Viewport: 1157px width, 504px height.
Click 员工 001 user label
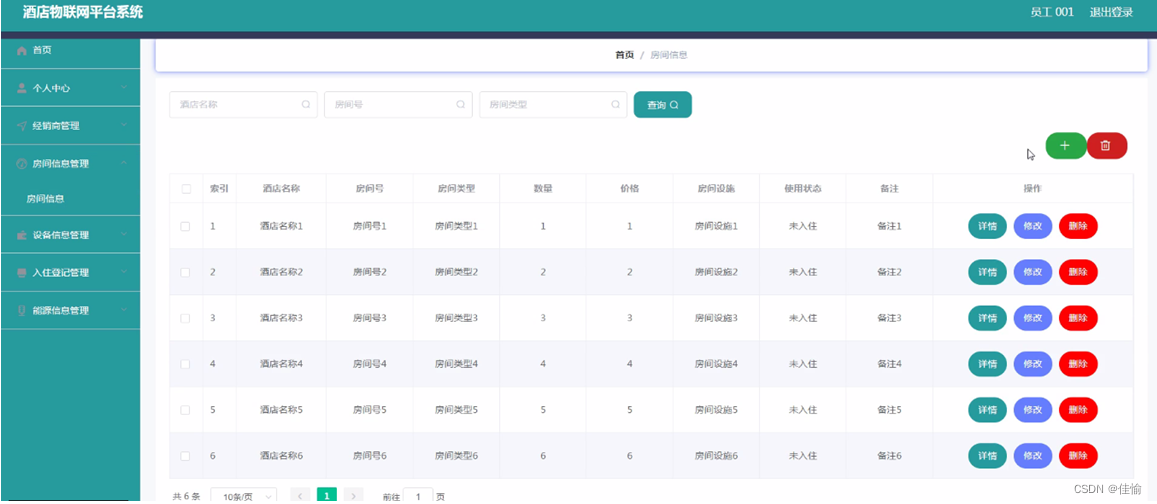[1052, 13]
